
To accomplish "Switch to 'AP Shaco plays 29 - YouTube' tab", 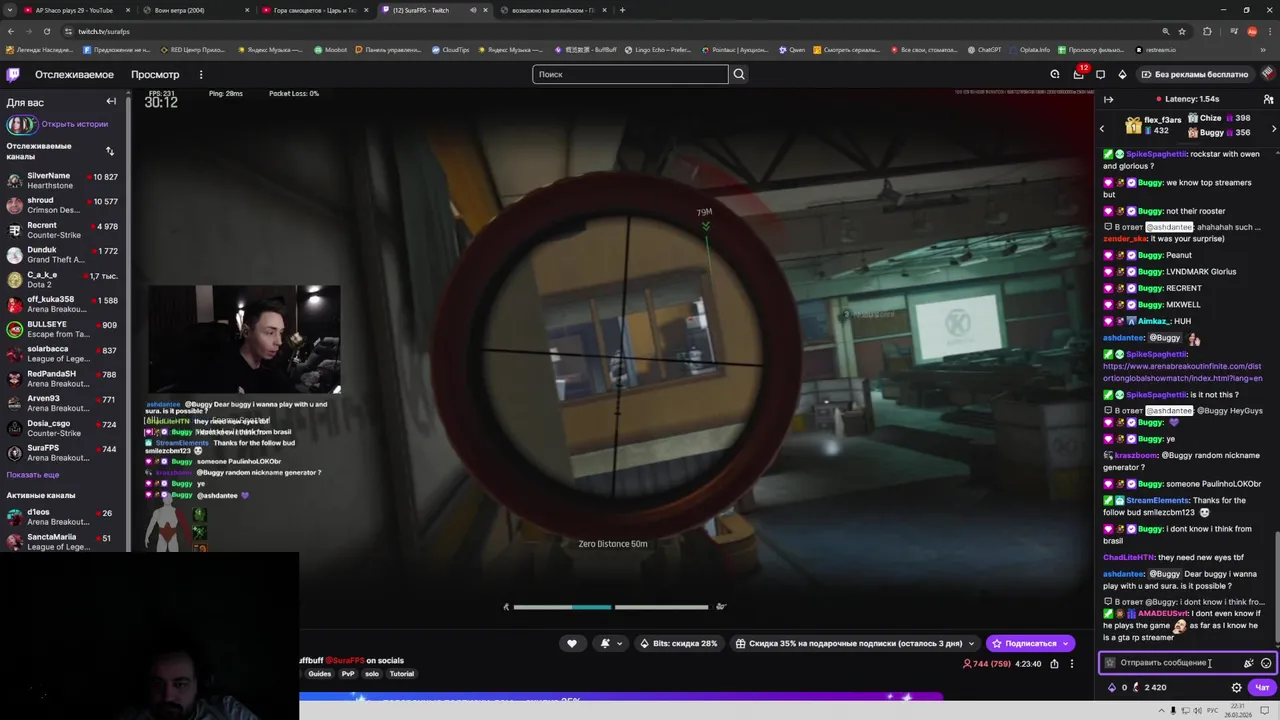I will (74, 10).
